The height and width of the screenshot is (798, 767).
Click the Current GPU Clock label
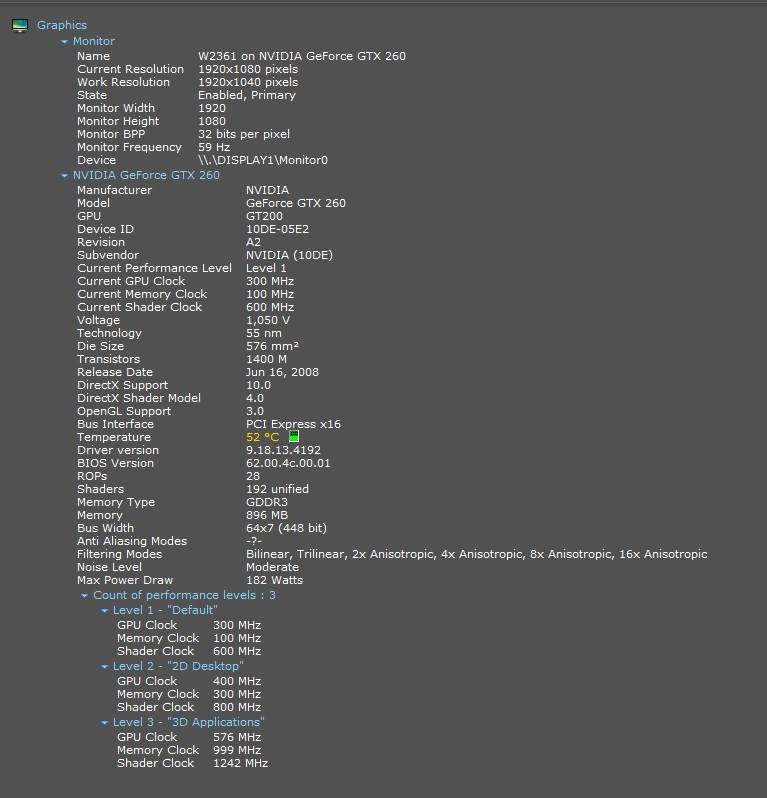point(131,281)
